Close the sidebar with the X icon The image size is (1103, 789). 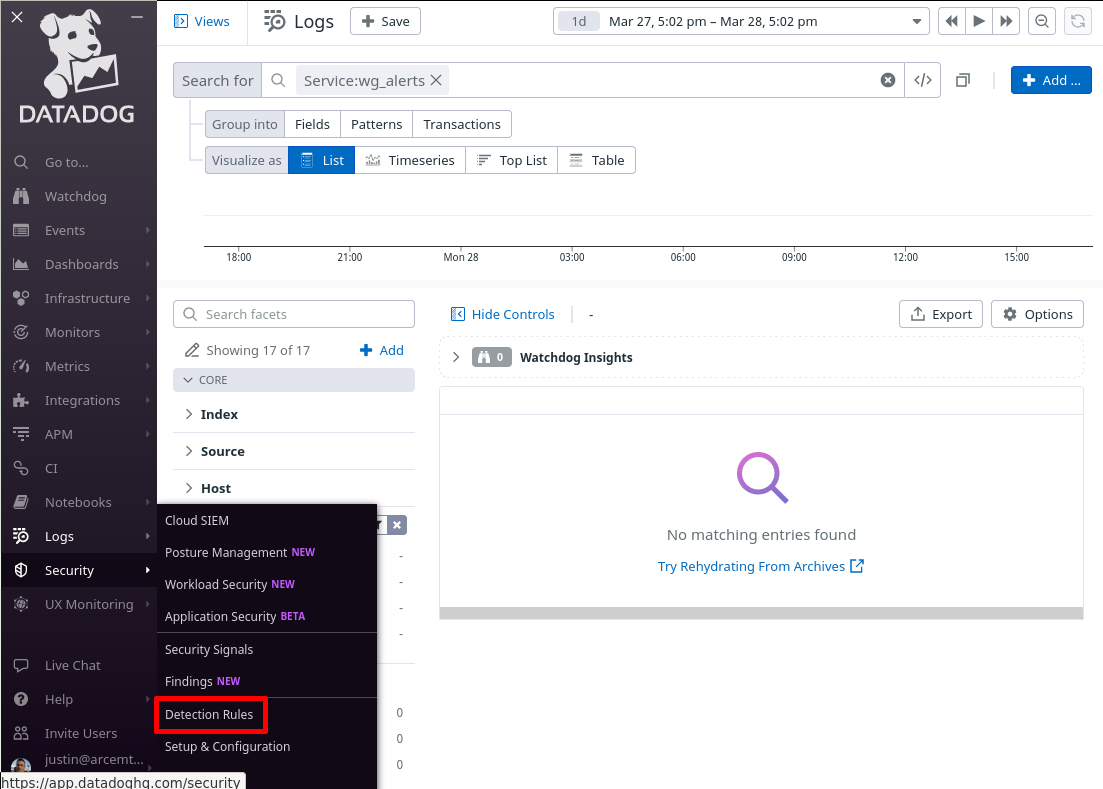tap(17, 17)
